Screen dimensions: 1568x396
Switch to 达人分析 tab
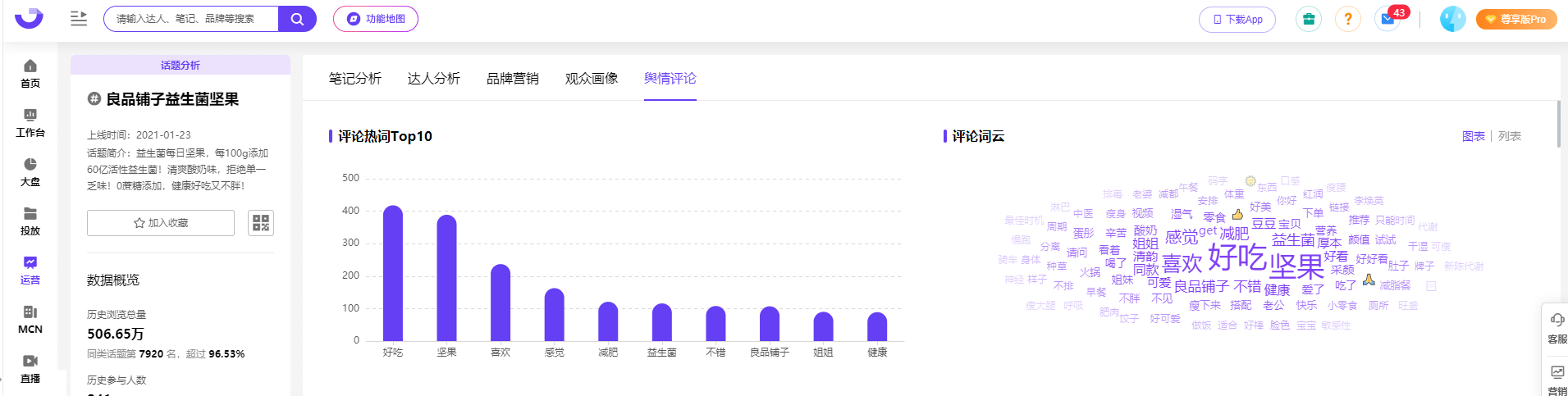click(434, 79)
